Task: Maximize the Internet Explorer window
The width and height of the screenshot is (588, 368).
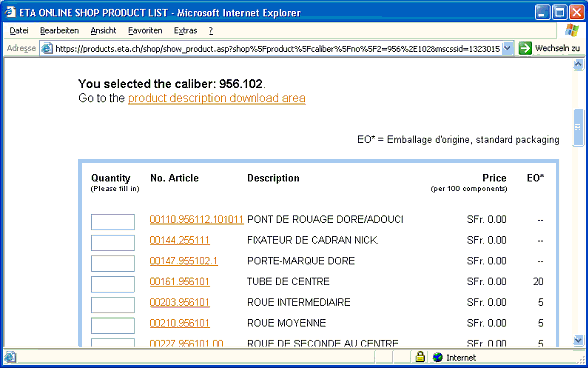Action: pos(560,12)
